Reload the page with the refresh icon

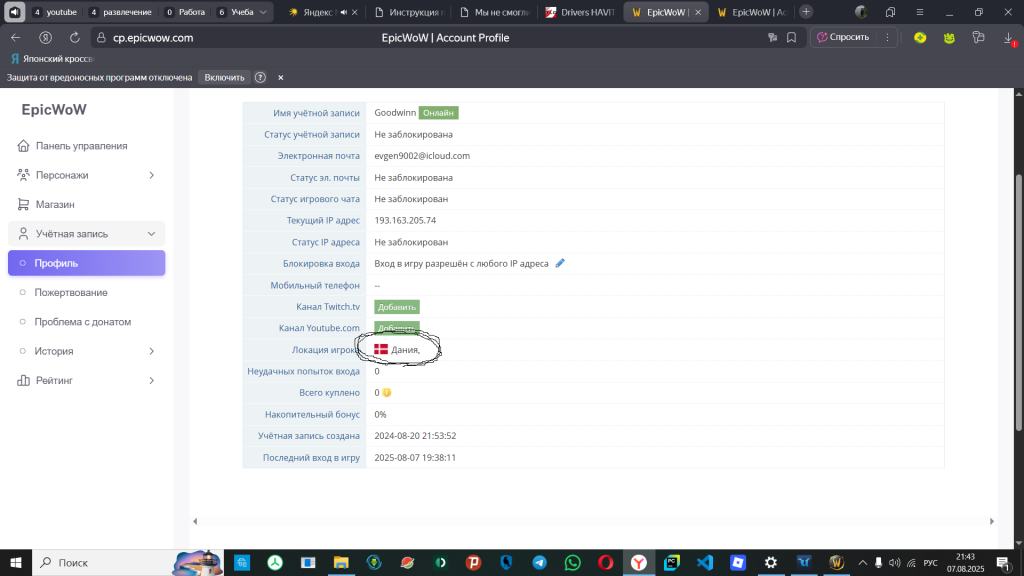point(73,37)
